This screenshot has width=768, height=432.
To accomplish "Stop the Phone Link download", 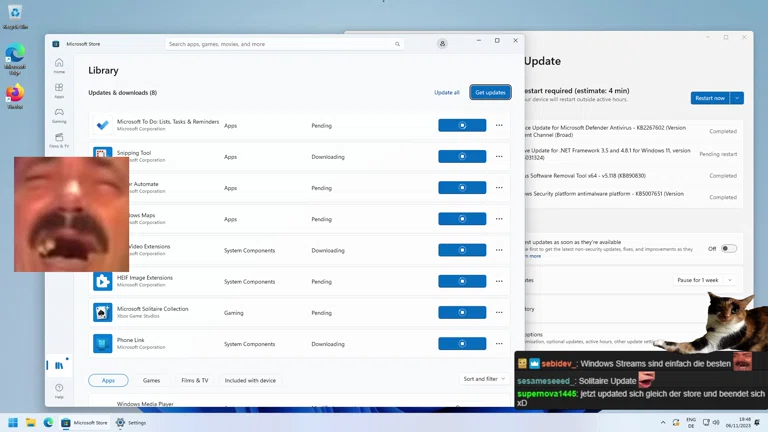I will (x=462, y=344).
